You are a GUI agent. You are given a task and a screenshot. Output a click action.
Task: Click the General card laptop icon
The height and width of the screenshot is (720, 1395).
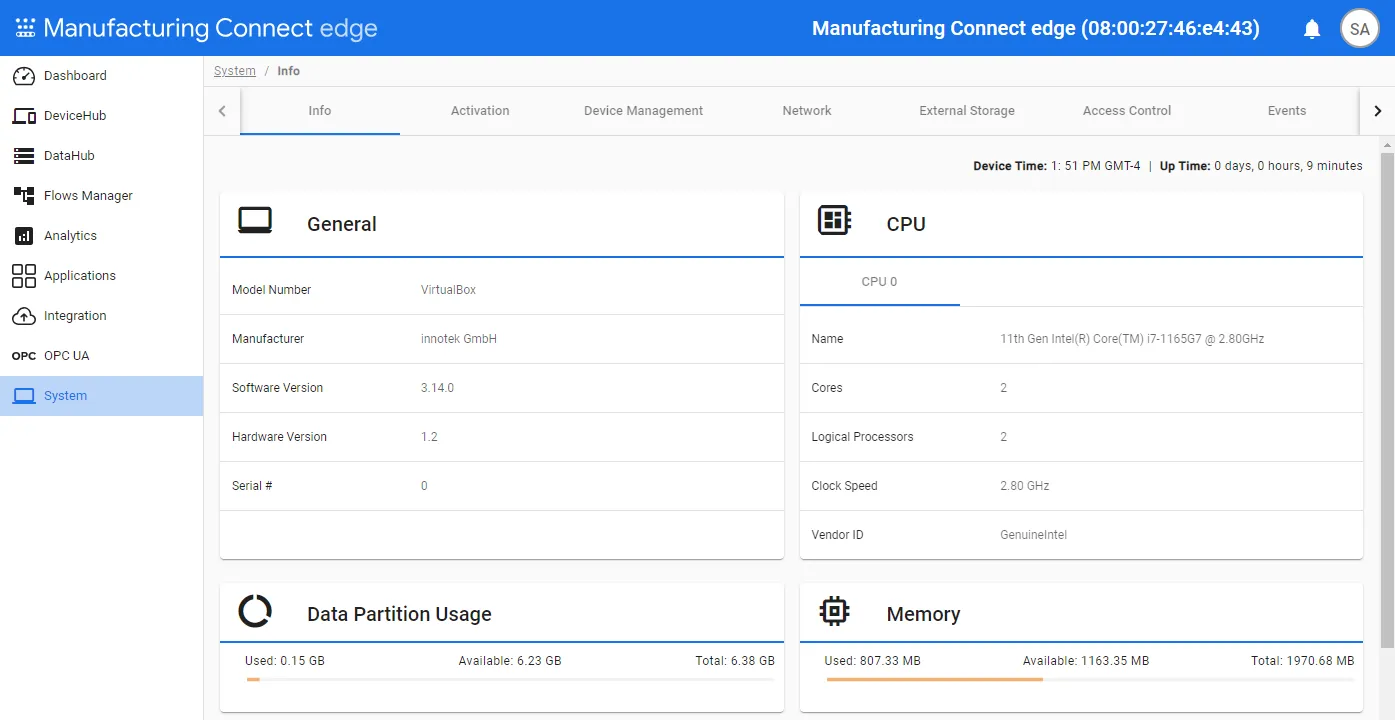255,221
